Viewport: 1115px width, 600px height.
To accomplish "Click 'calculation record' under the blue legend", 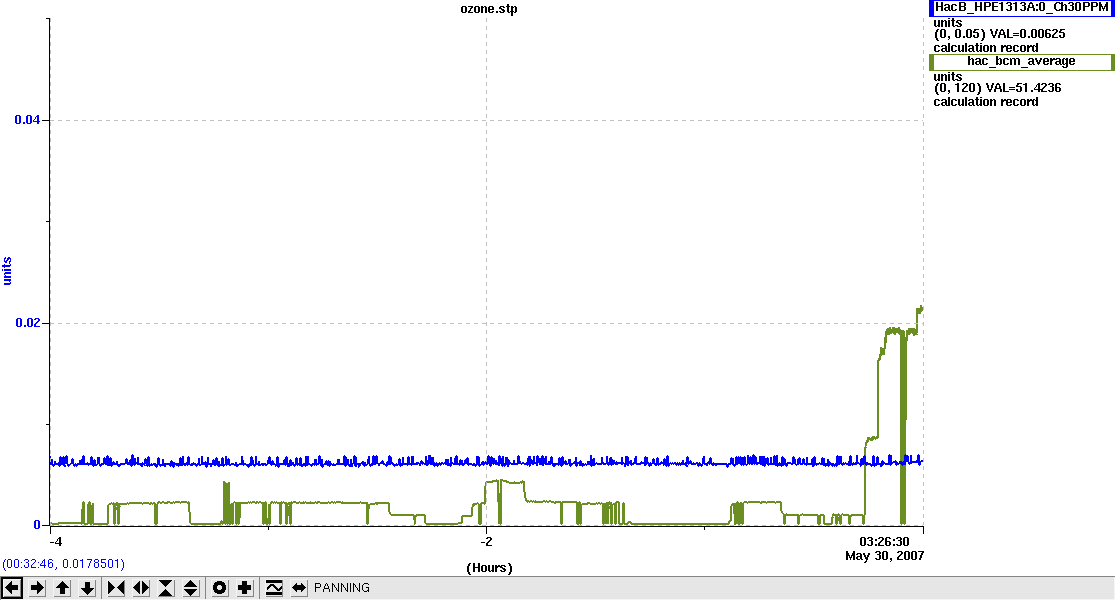I will 986,48.
